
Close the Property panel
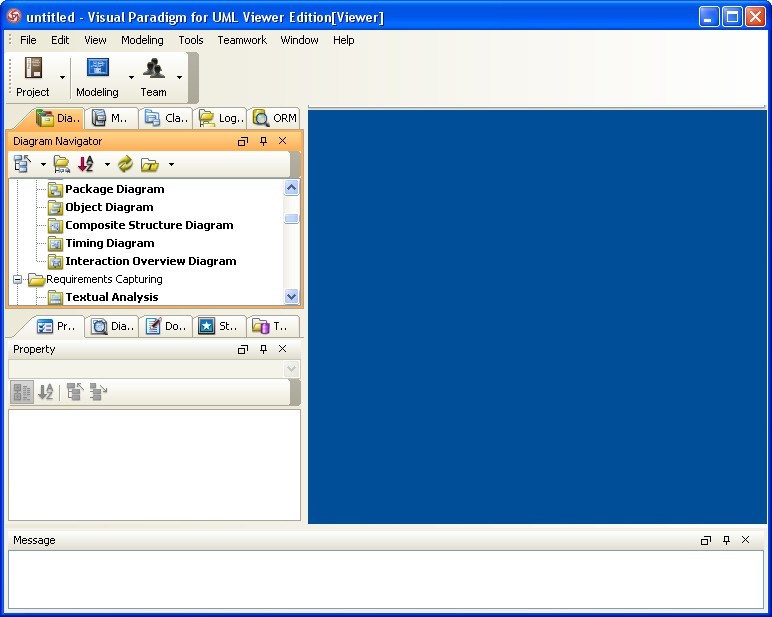(283, 349)
